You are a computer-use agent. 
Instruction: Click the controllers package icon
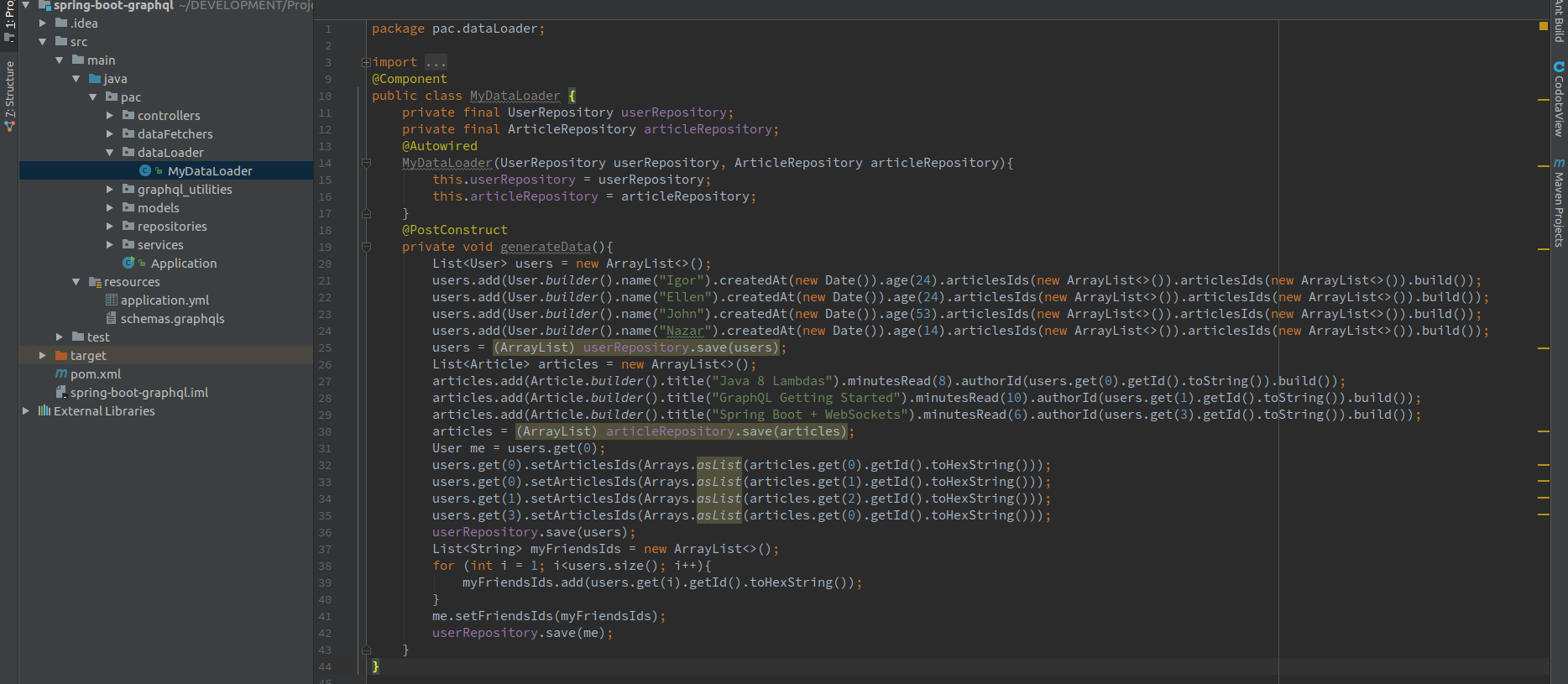[x=128, y=115]
